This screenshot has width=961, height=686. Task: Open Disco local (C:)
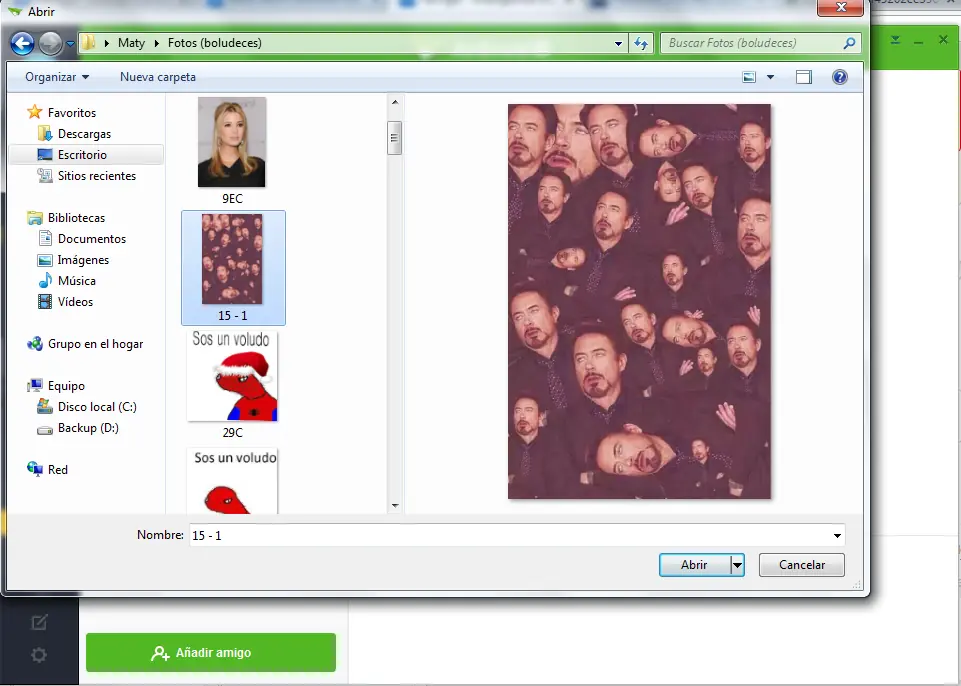click(x=97, y=407)
